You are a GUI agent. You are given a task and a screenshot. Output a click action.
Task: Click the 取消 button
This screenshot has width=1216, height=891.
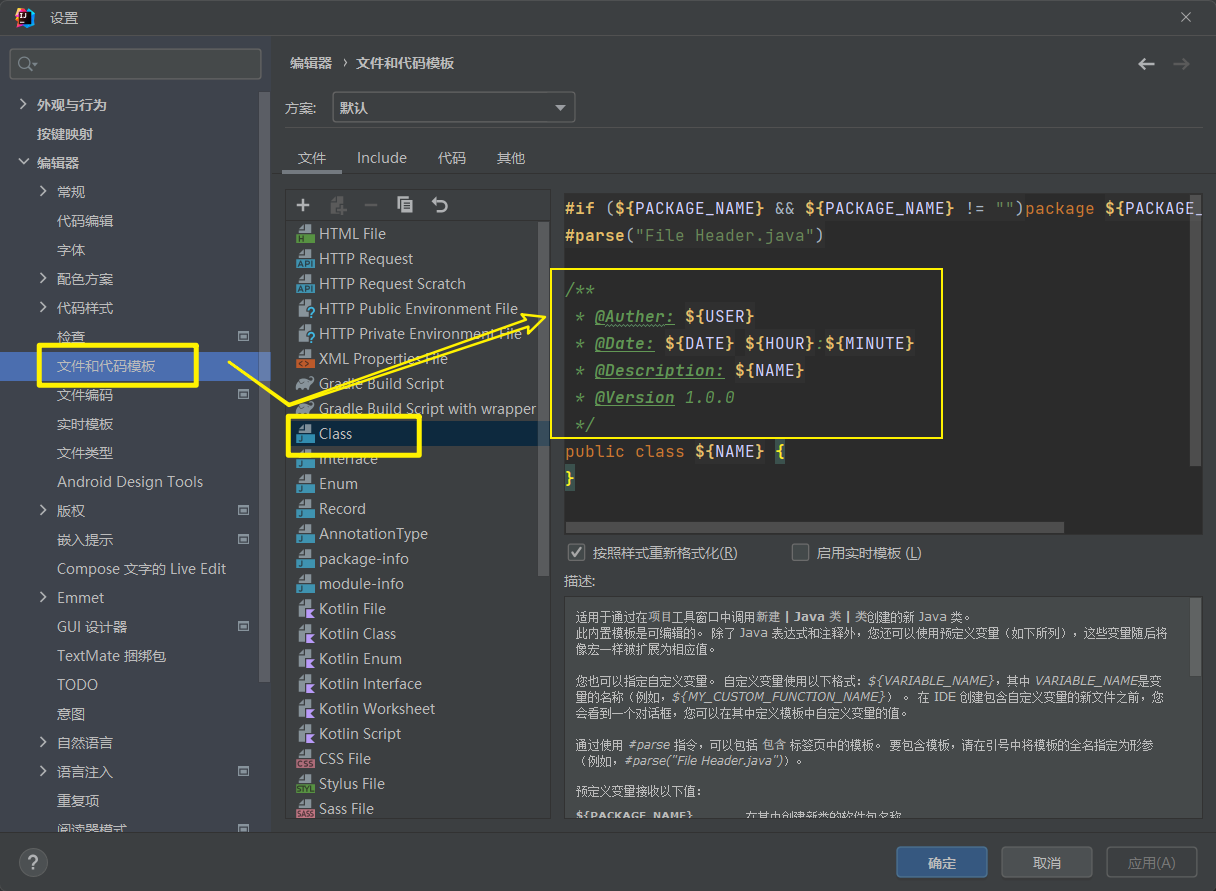coord(1046,862)
